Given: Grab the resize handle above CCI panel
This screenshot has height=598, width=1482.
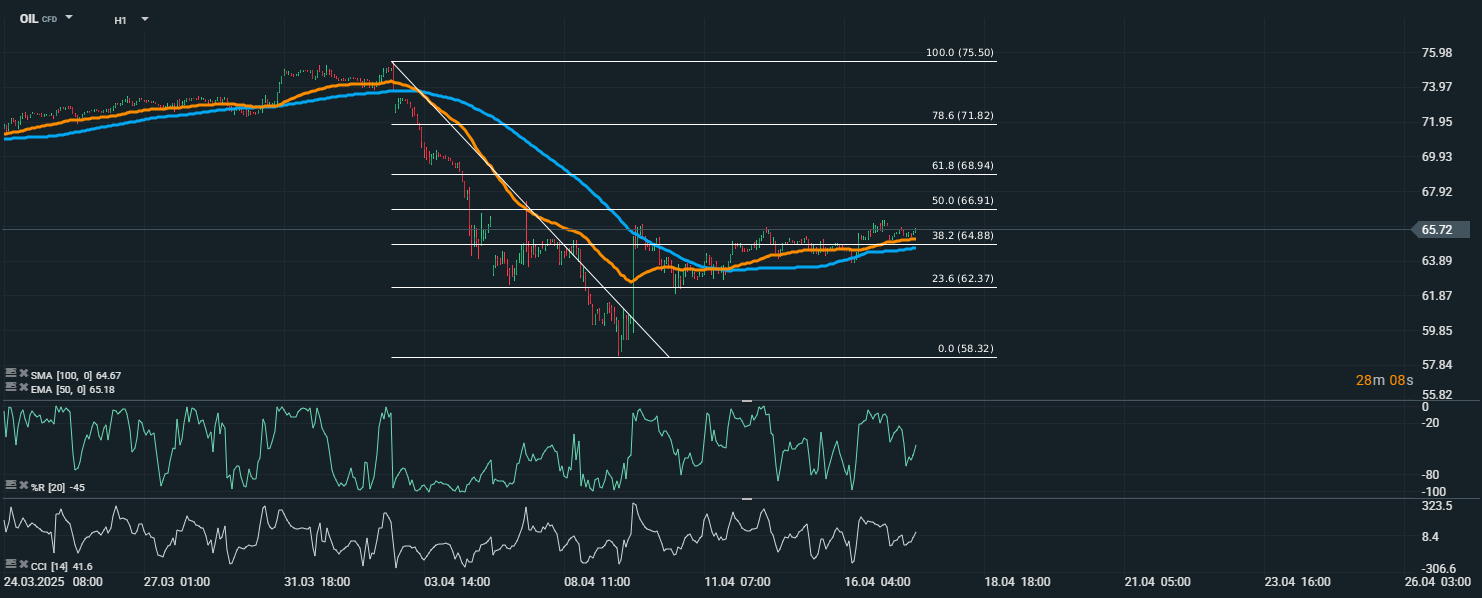Looking at the screenshot, I should coord(746,498).
